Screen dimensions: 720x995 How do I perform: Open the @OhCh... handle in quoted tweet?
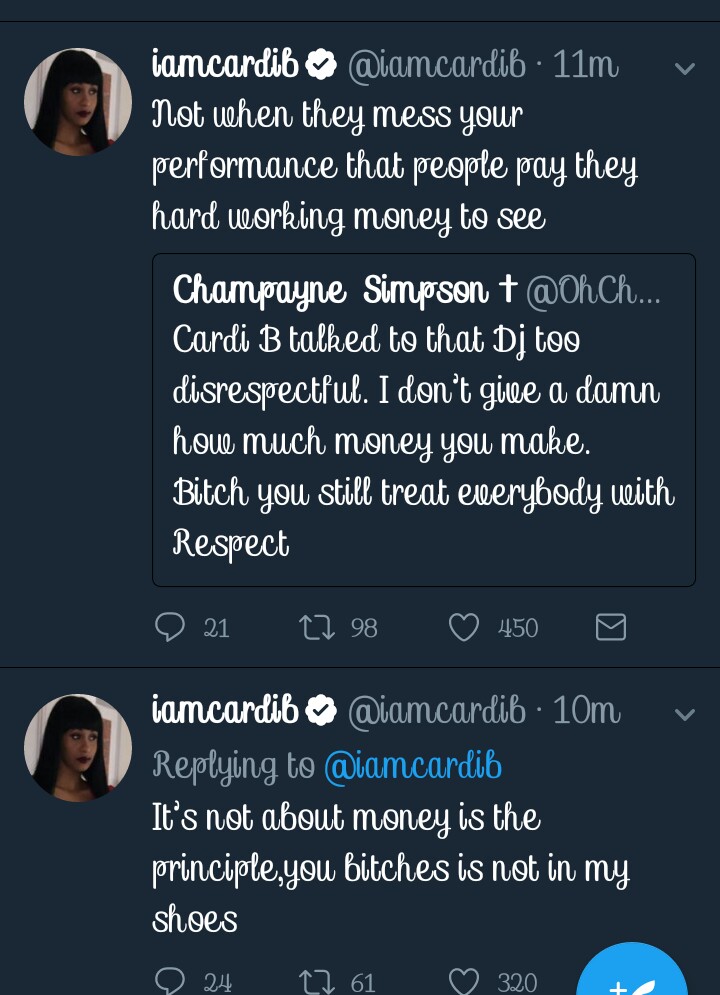(593, 291)
